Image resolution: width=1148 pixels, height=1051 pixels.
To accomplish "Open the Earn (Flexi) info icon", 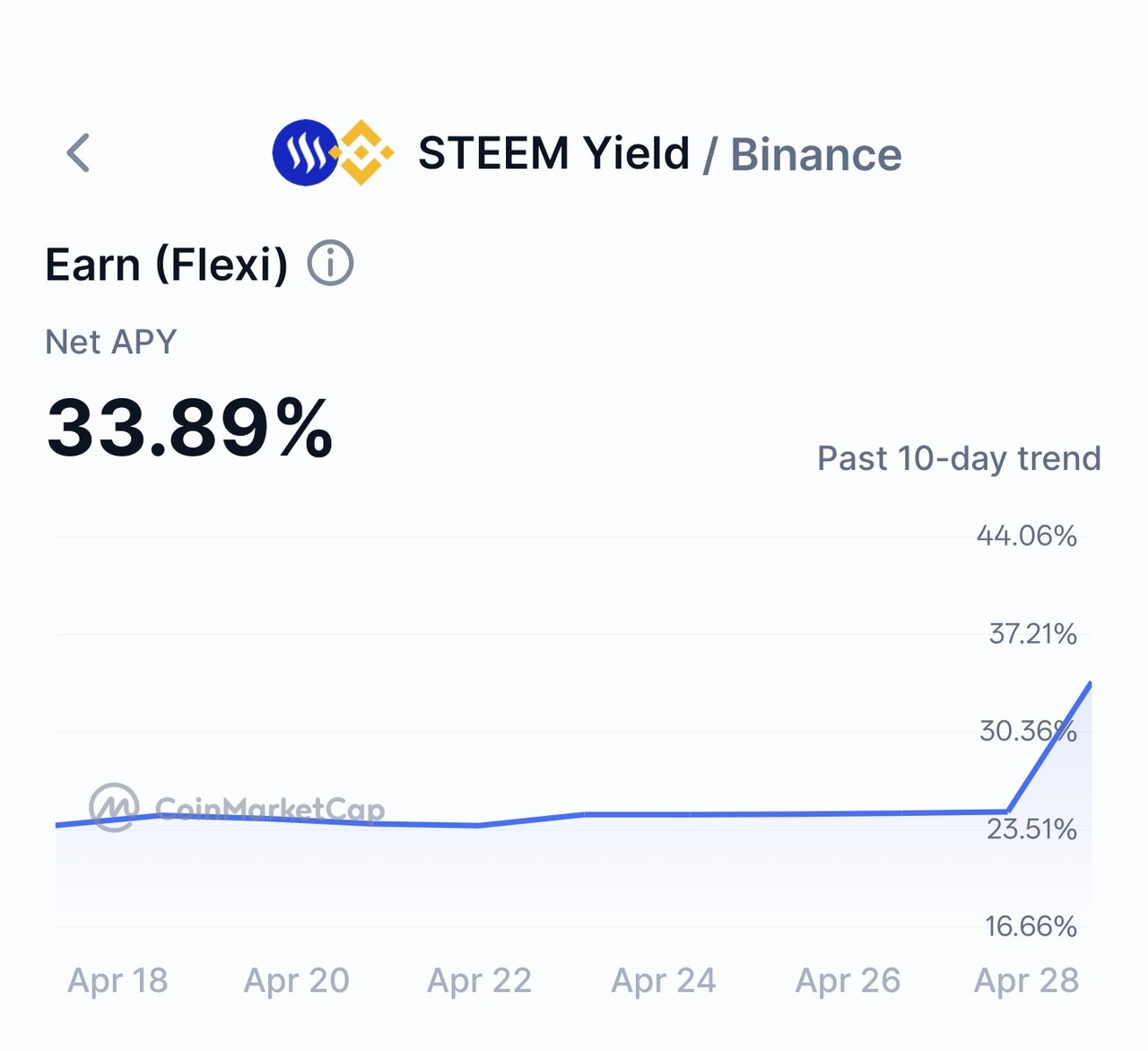I will click(331, 264).
